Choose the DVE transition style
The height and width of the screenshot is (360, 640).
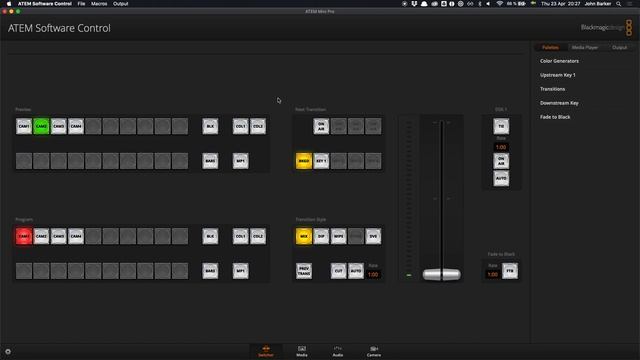pos(373,236)
